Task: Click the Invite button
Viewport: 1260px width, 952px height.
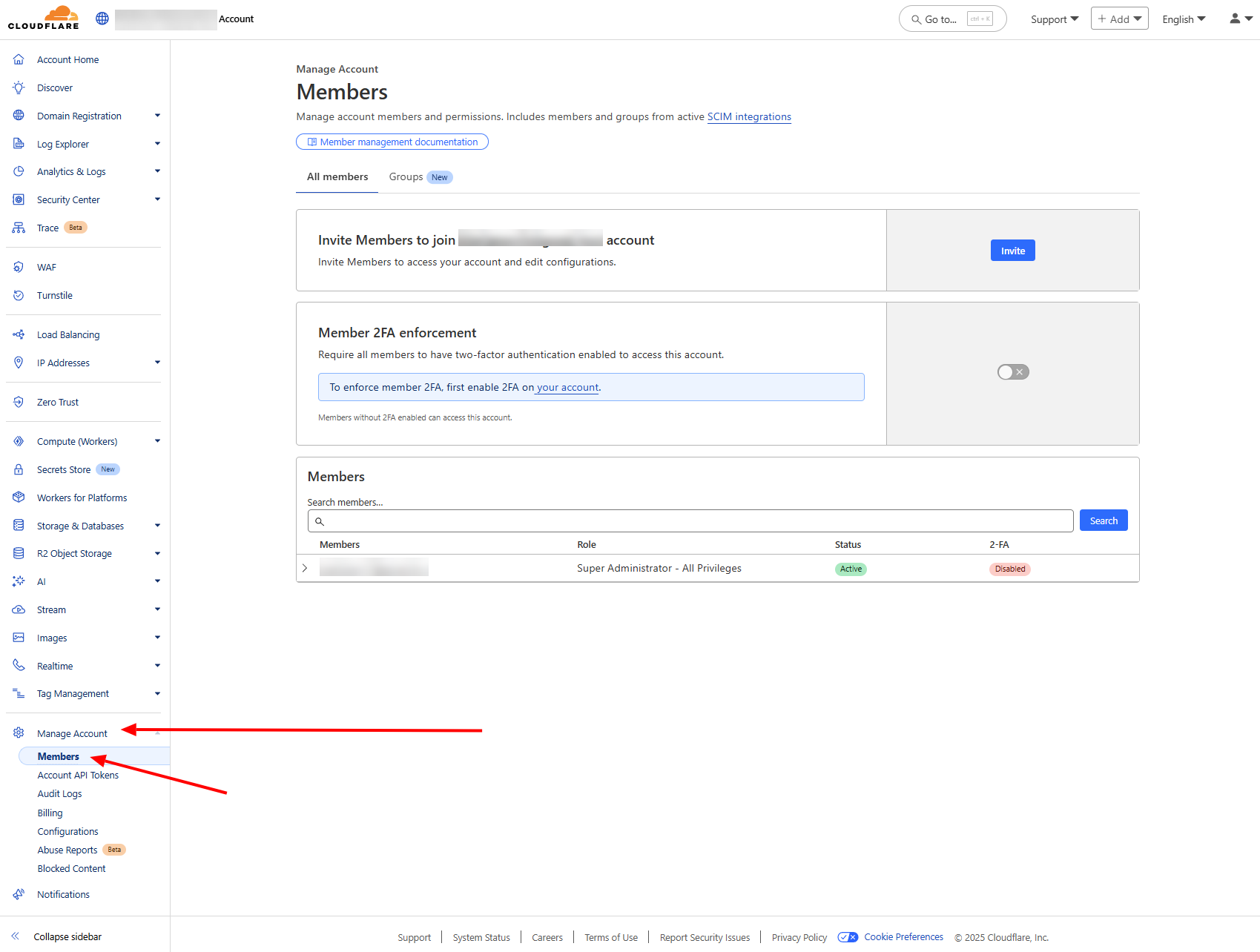Action: tap(1012, 250)
